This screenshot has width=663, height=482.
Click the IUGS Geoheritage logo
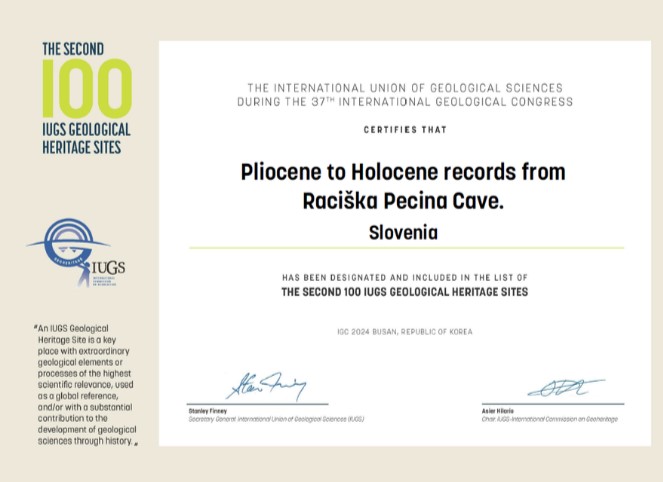point(76,252)
